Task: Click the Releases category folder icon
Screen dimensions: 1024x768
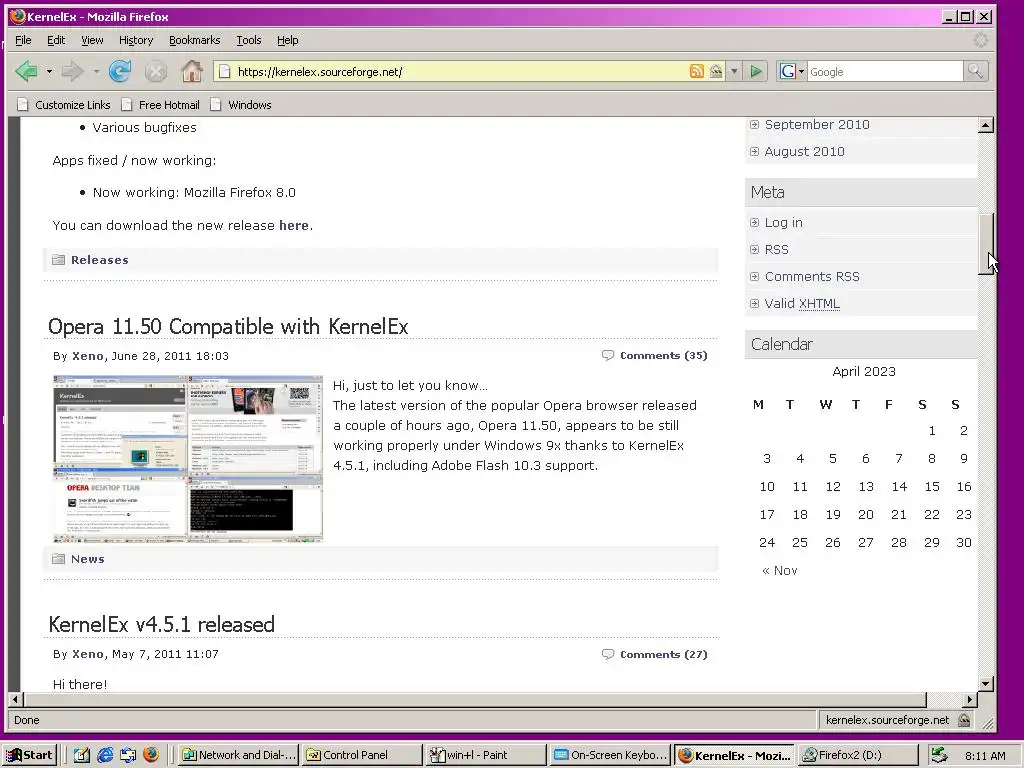Action: [x=59, y=260]
